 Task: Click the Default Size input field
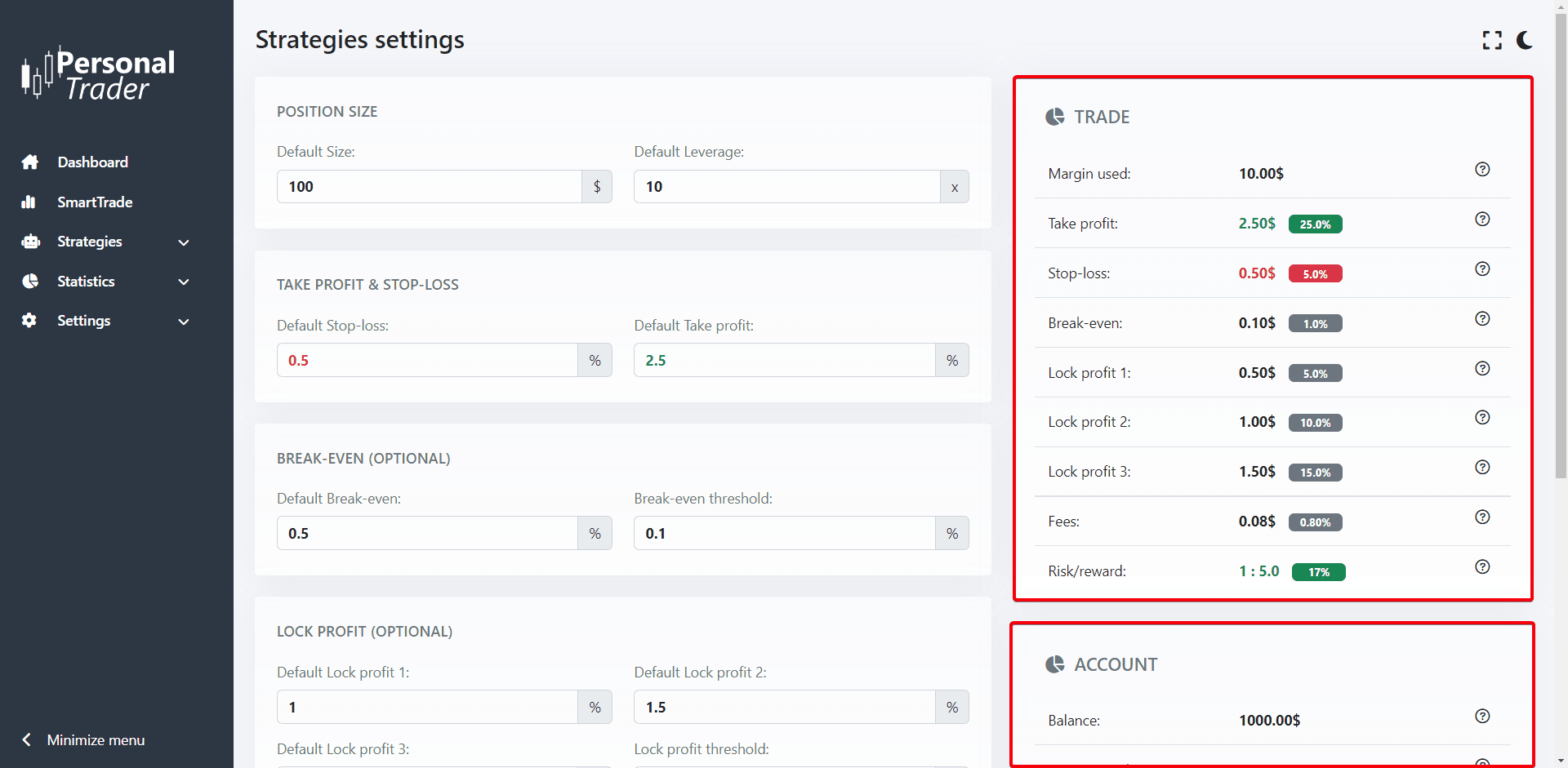point(429,187)
